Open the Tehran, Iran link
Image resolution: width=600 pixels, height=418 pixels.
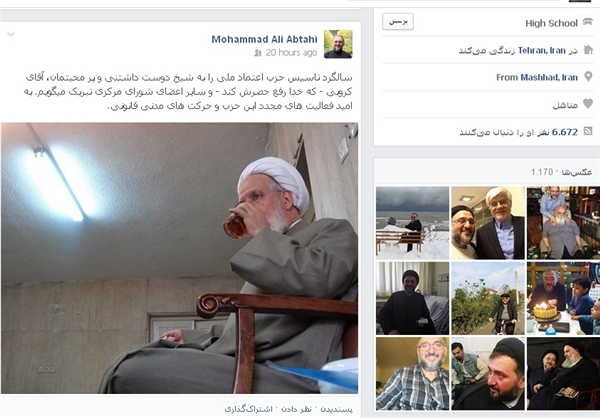tap(541, 51)
